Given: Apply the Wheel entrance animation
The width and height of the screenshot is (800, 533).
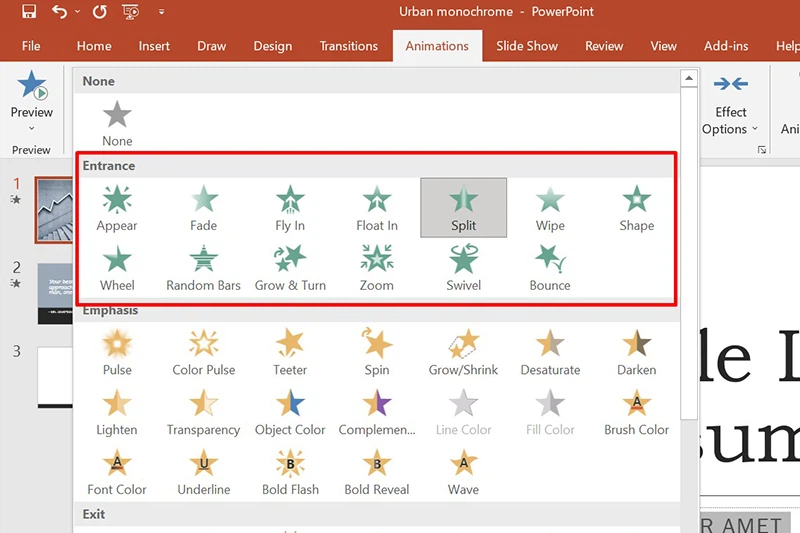Looking at the screenshot, I should point(117,268).
